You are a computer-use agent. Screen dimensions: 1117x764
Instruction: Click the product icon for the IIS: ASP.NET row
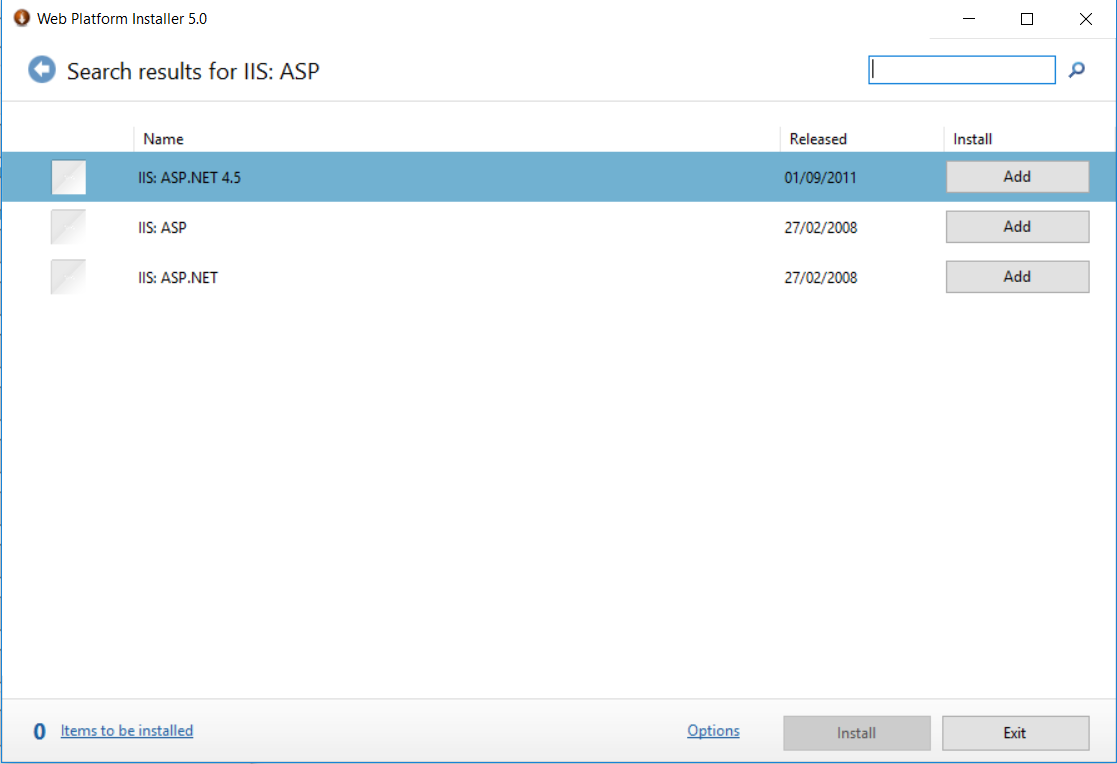click(68, 277)
